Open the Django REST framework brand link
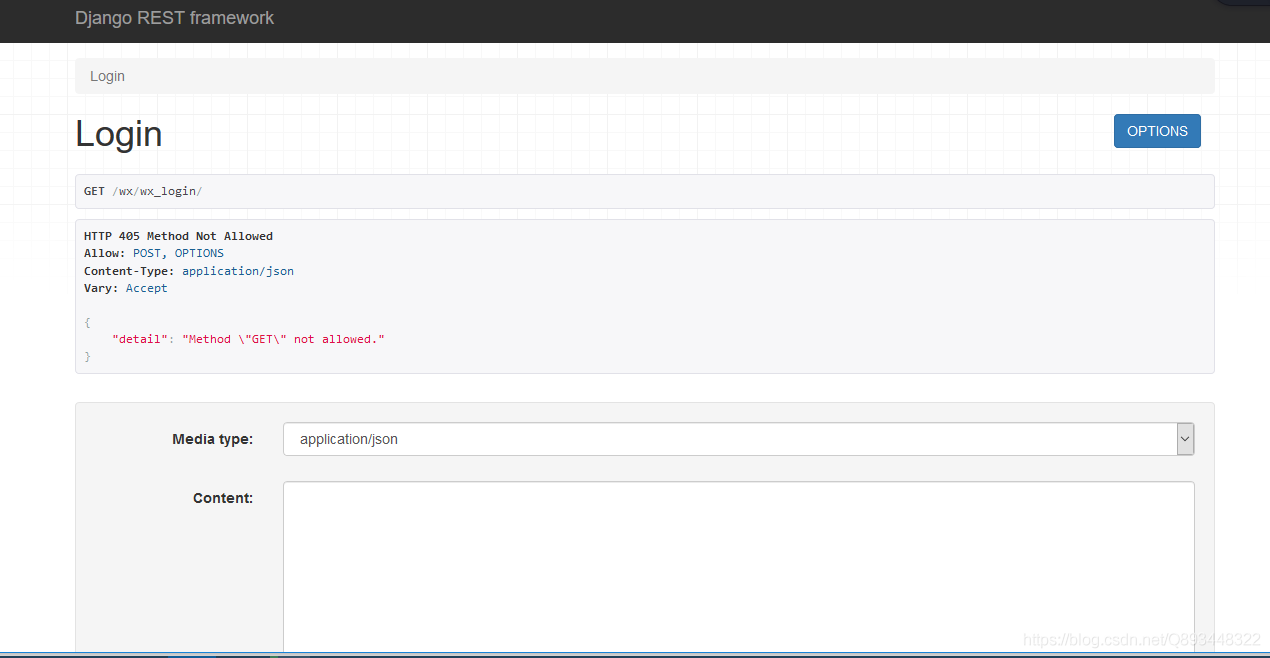Screen dimensions: 1270x658 coord(174,18)
